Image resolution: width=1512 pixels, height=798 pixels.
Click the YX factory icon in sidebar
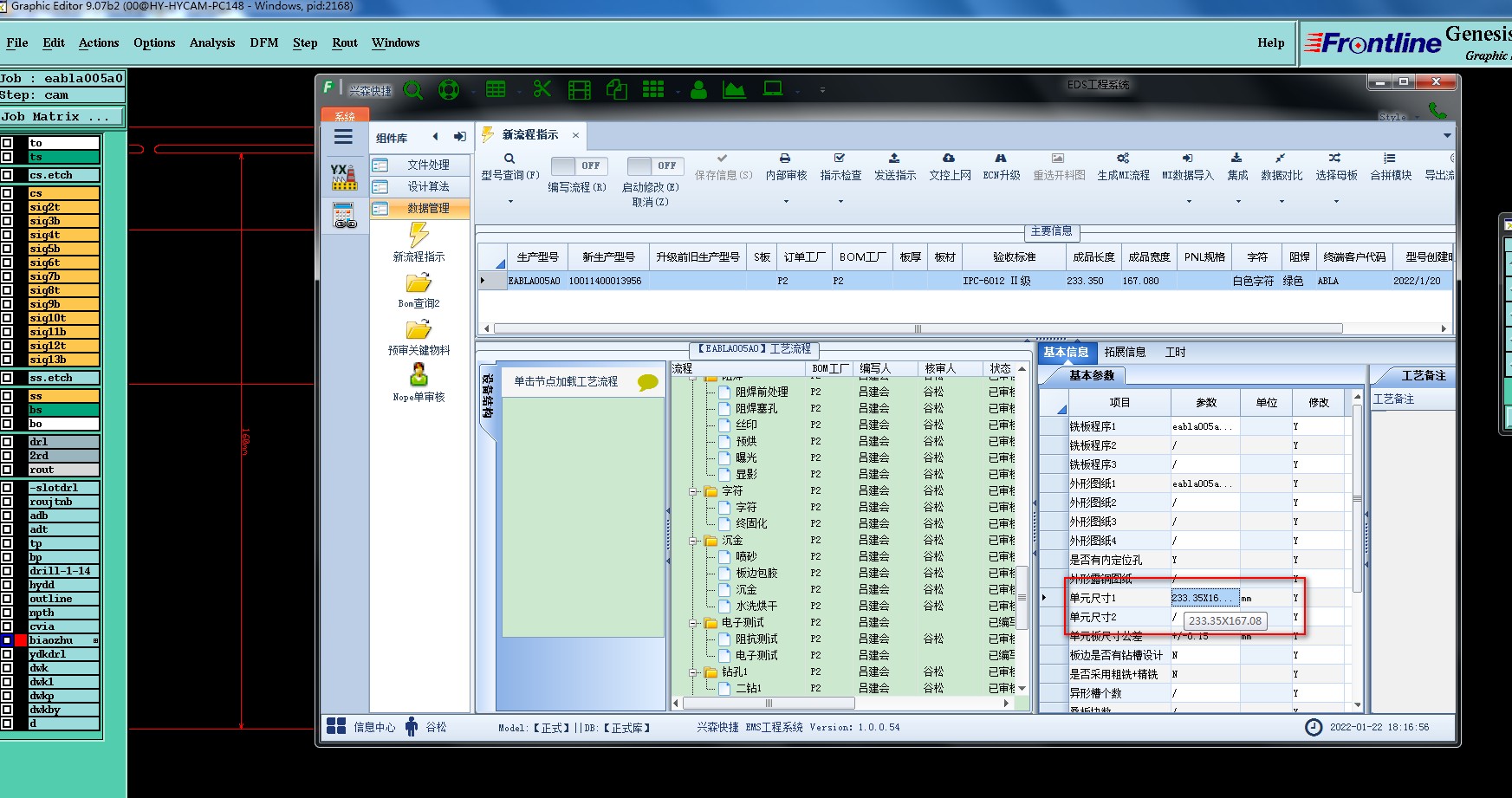coord(344,177)
